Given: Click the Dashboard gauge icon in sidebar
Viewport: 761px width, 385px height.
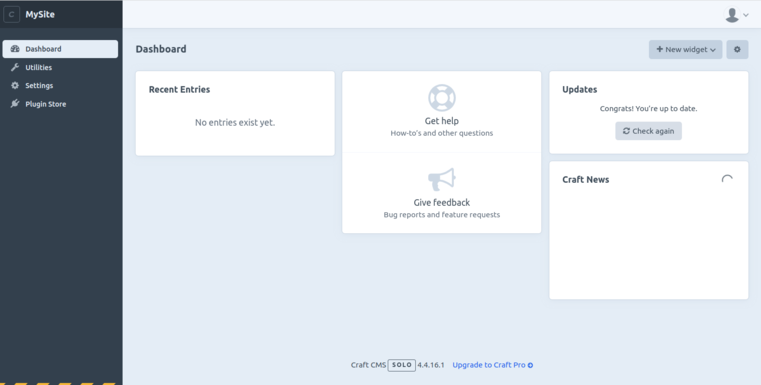Looking at the screenshot, I should pos(15,49).
